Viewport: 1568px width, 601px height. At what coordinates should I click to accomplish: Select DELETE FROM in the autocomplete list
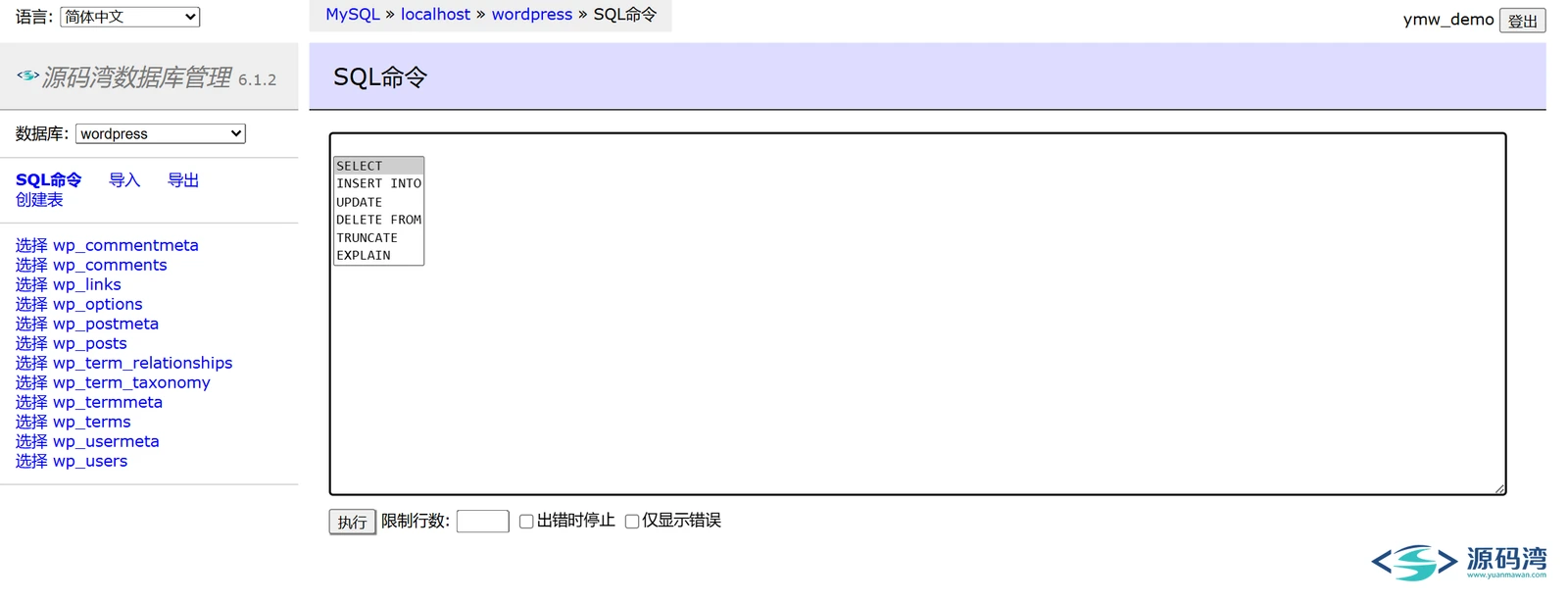point(378,220)
